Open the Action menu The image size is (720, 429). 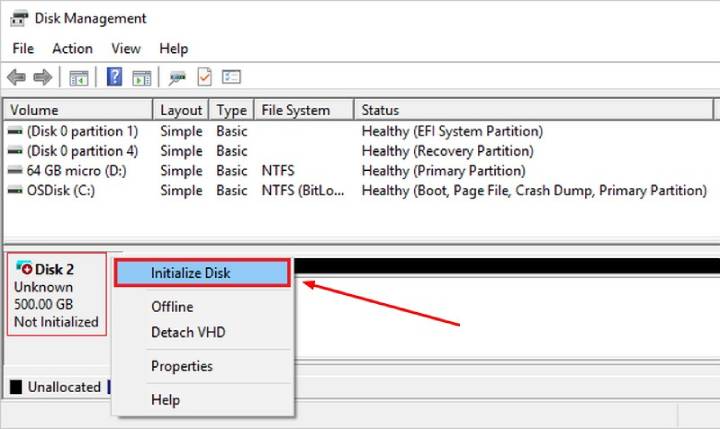coord(73,48)
